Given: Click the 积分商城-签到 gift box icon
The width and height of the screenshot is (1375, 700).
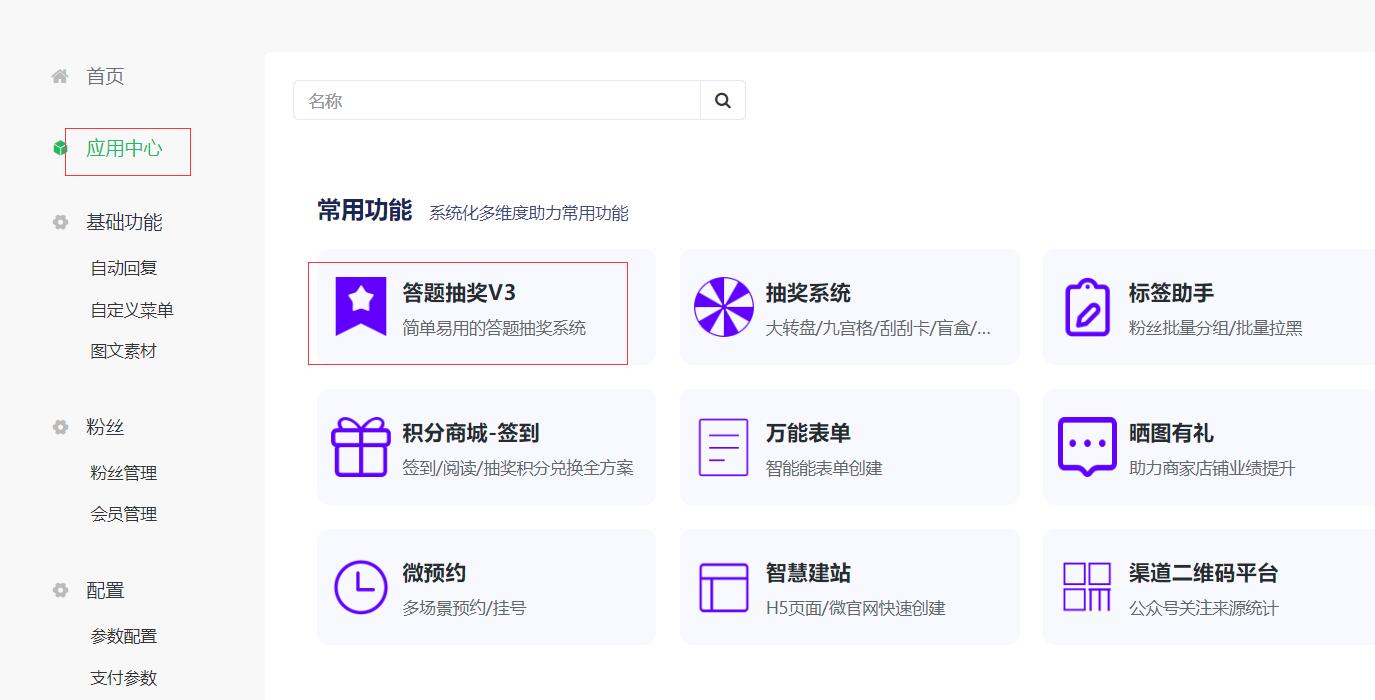Looking at the screenshot, I should (x=360, y=447).
